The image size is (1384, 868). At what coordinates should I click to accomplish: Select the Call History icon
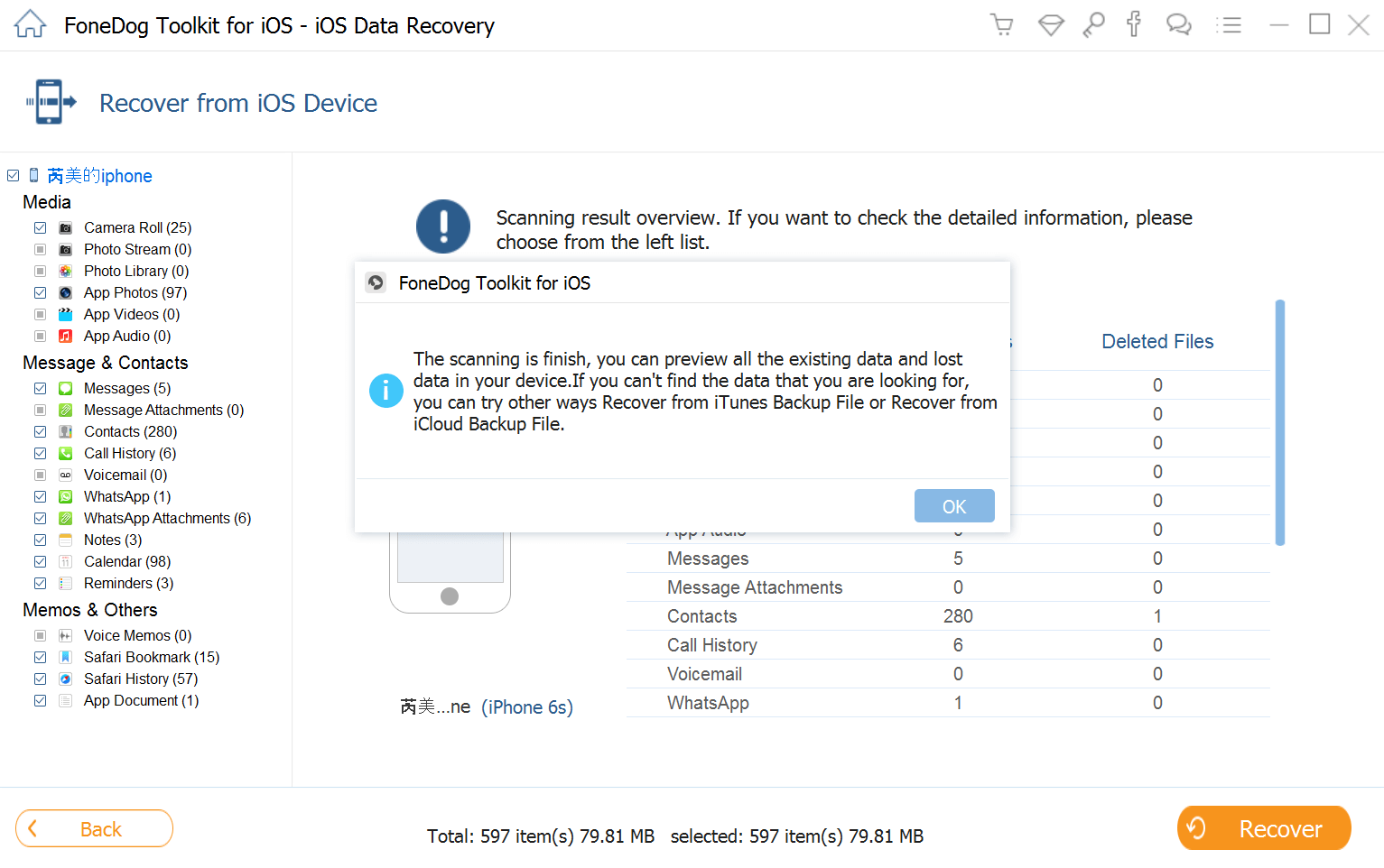tap(66, 454)
